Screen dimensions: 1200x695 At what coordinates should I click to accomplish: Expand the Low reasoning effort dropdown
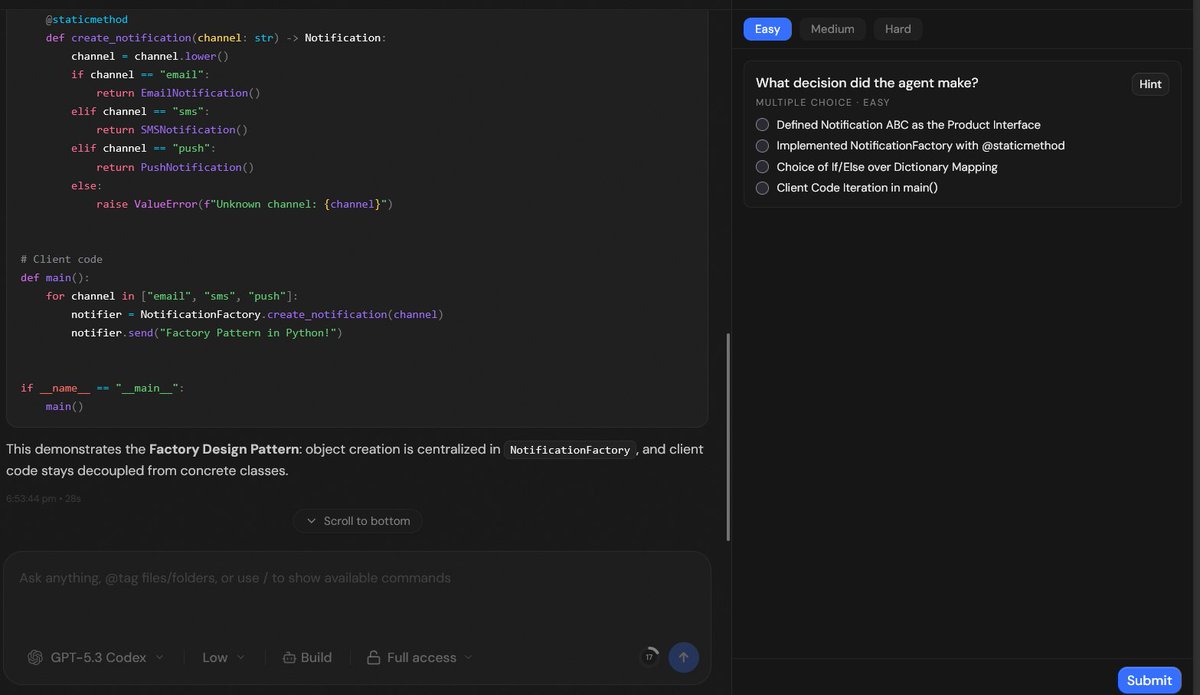pos(223,657)
